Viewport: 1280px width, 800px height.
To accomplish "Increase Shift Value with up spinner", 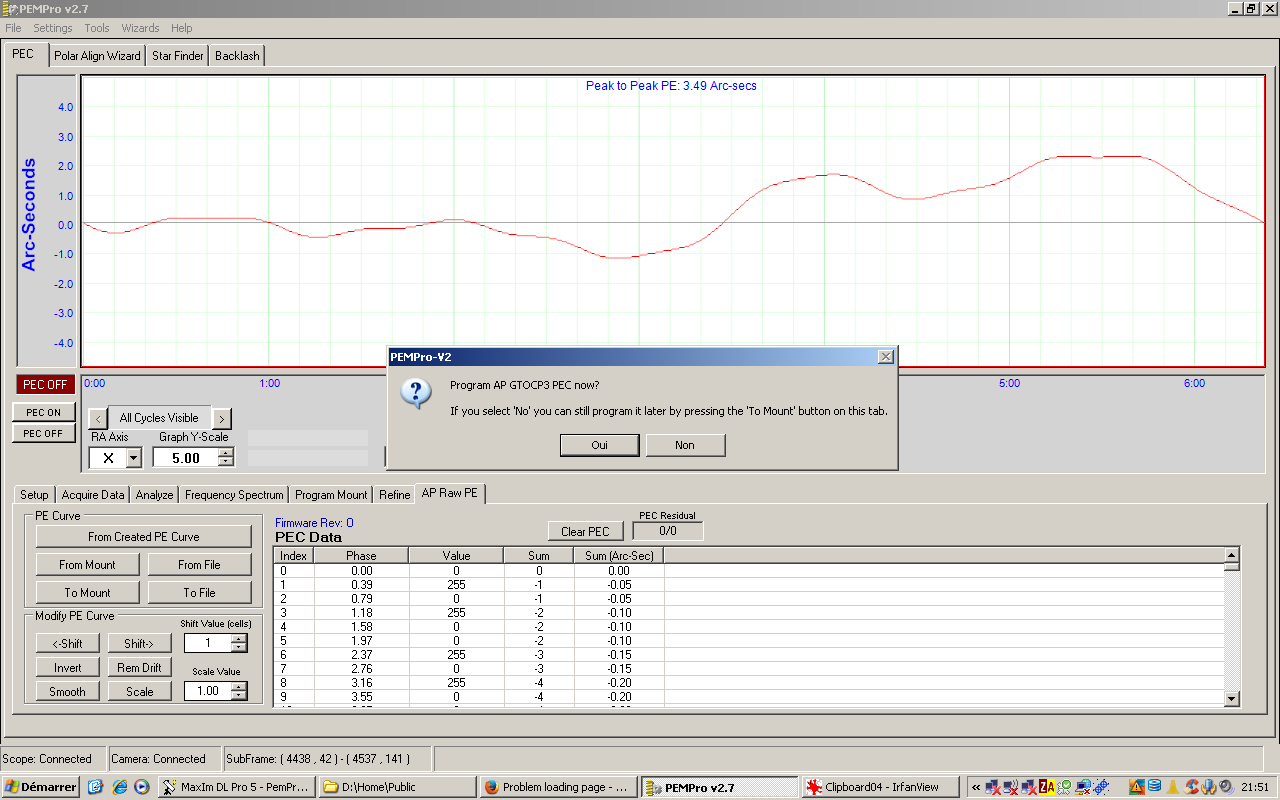I will (239, 639).
